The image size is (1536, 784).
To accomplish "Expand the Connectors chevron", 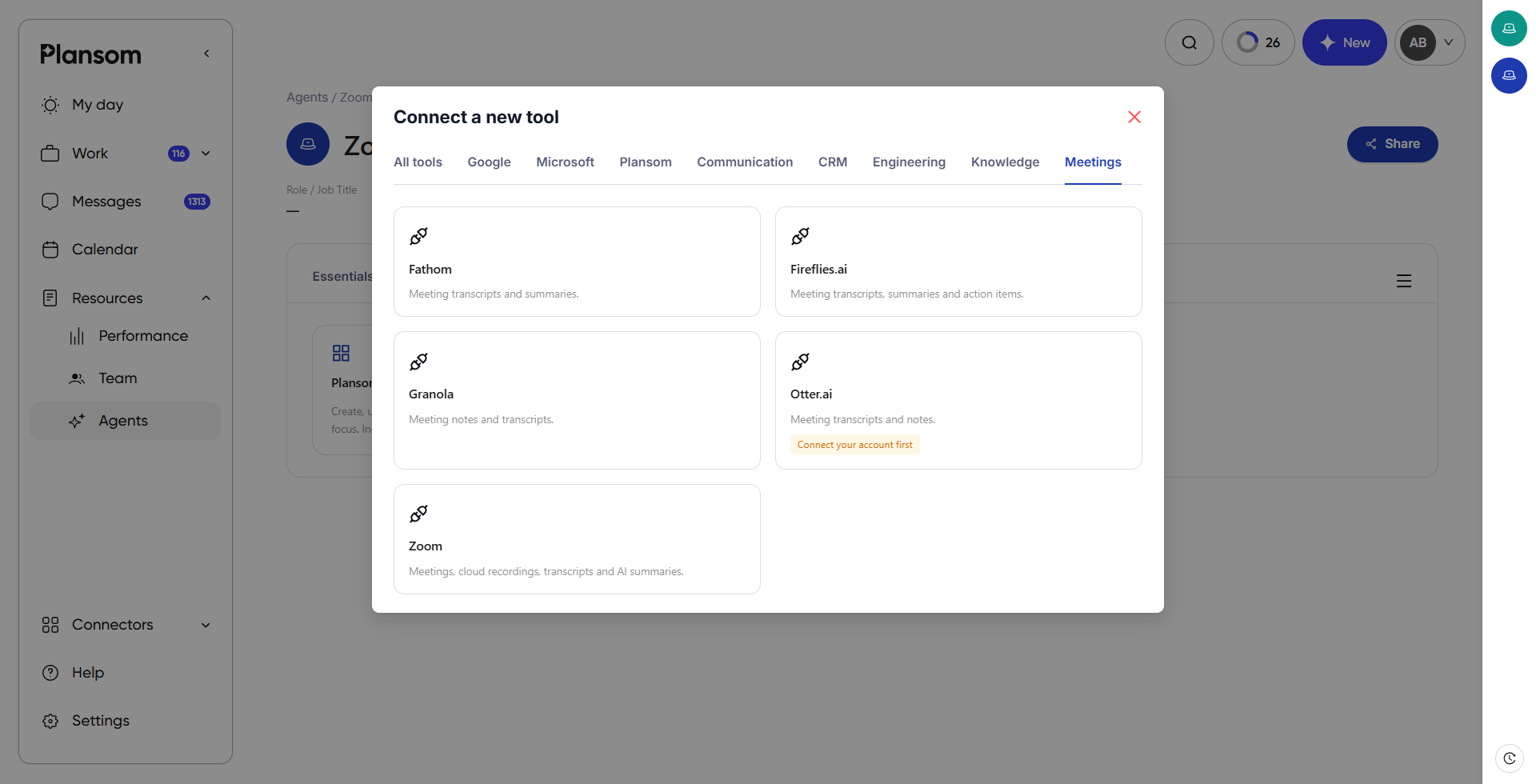I will [206, 625].
